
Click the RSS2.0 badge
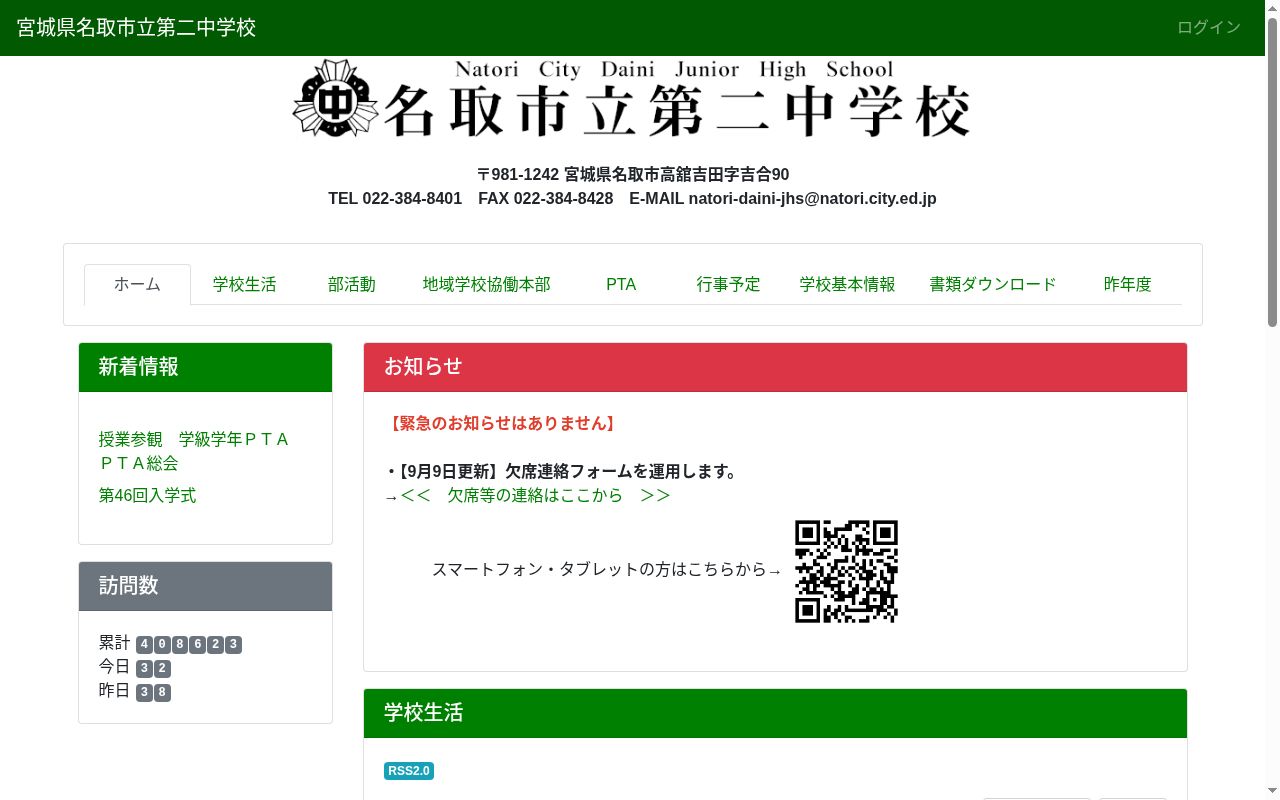point(409,771)
